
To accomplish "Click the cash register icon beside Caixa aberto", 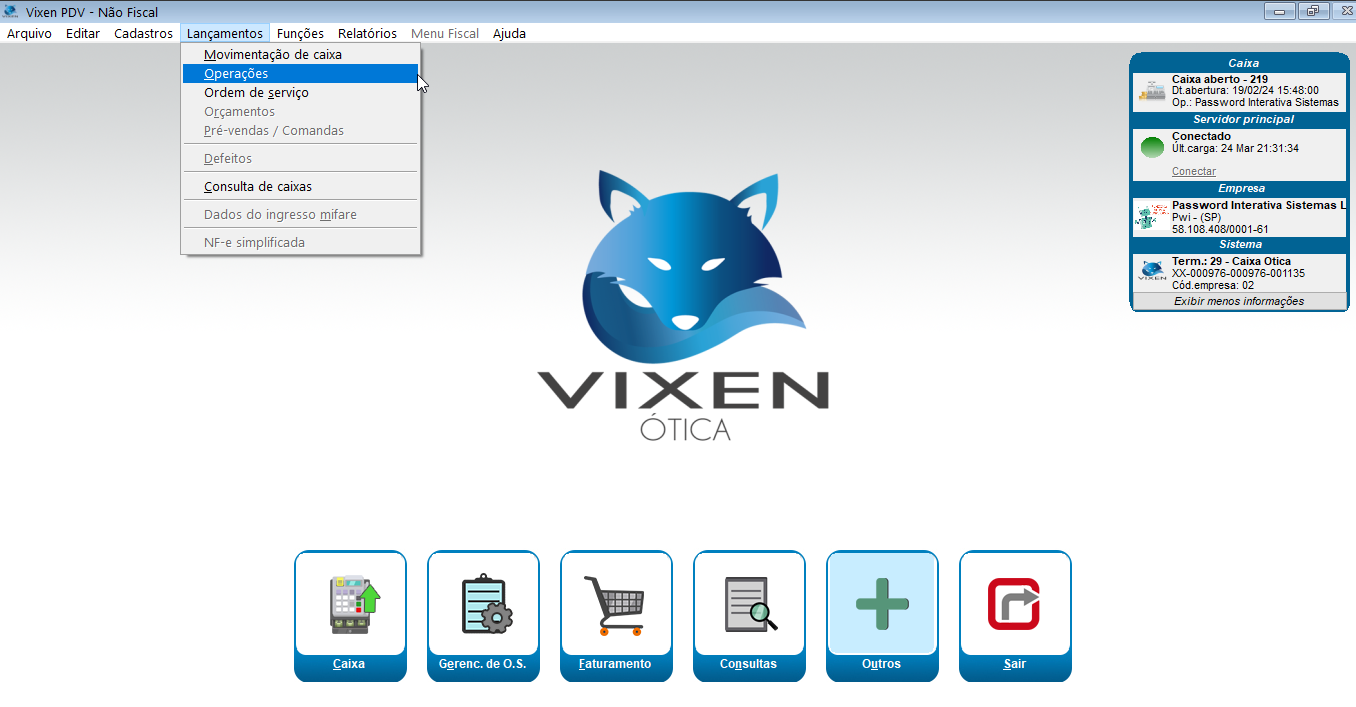I will (x=1152, y=91).
